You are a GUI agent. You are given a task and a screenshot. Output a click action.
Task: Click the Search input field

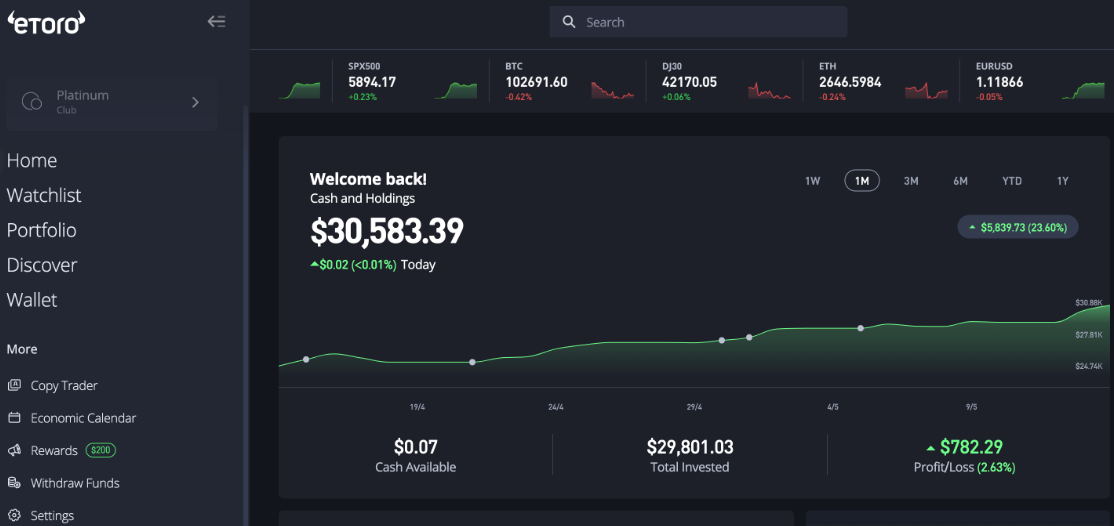pyautogui.click(x=698, y=22)
